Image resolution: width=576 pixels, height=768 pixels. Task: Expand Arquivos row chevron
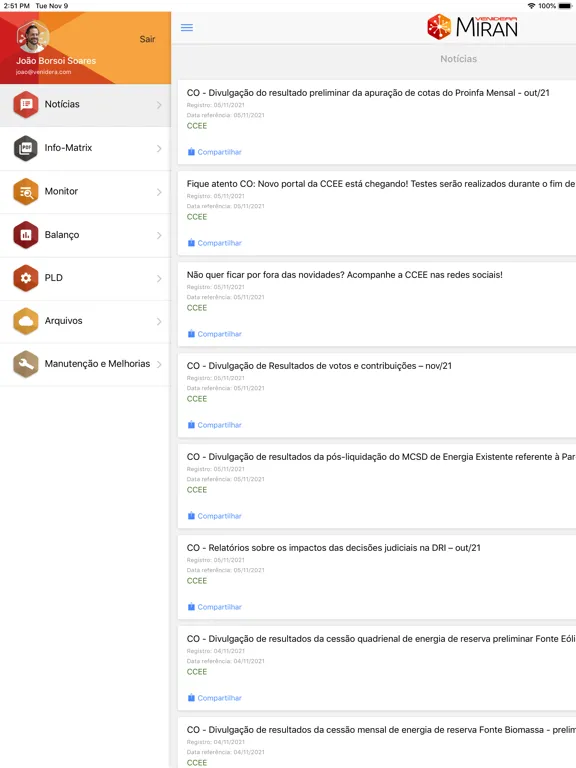pyautogui.click(x=159, y=321)
